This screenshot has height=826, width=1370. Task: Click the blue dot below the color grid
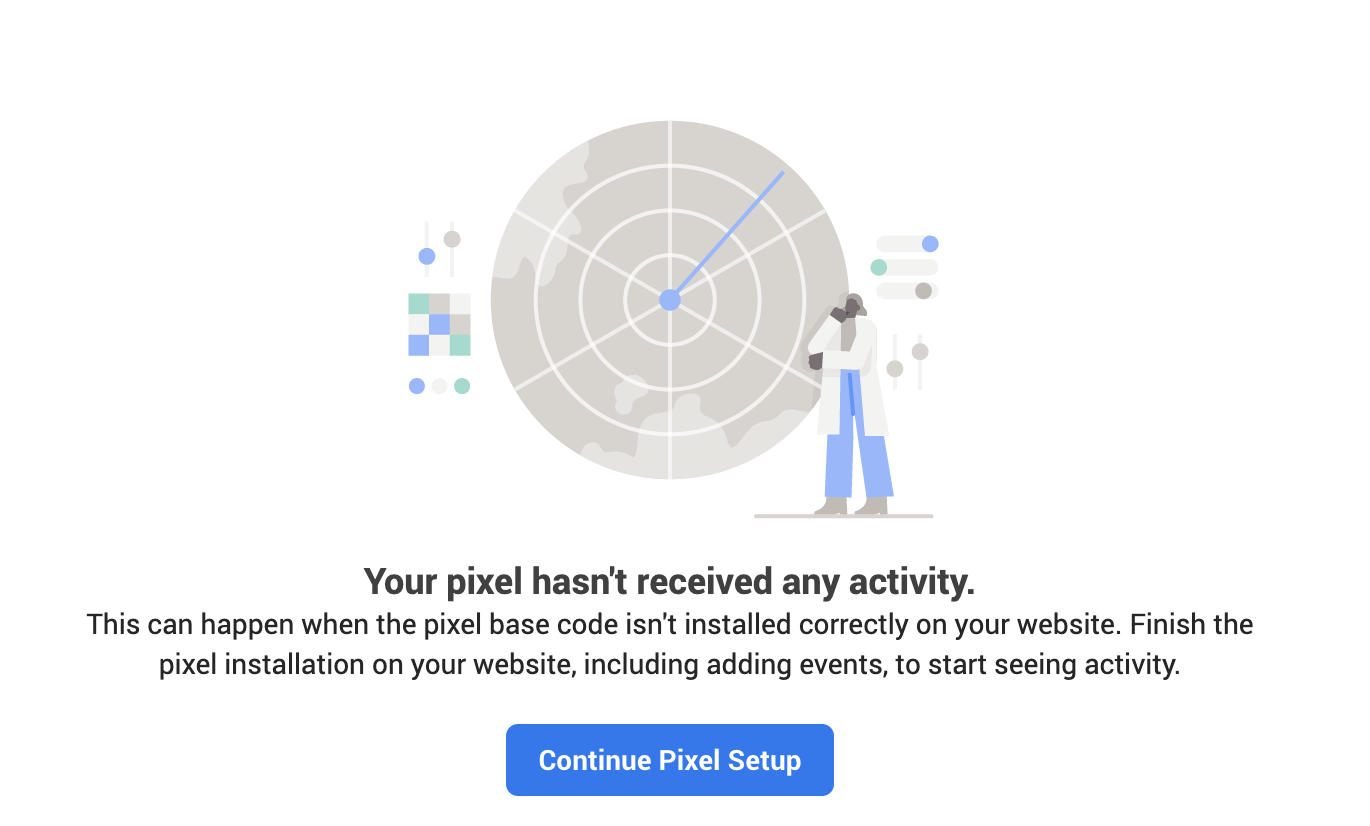click(417, 386)
